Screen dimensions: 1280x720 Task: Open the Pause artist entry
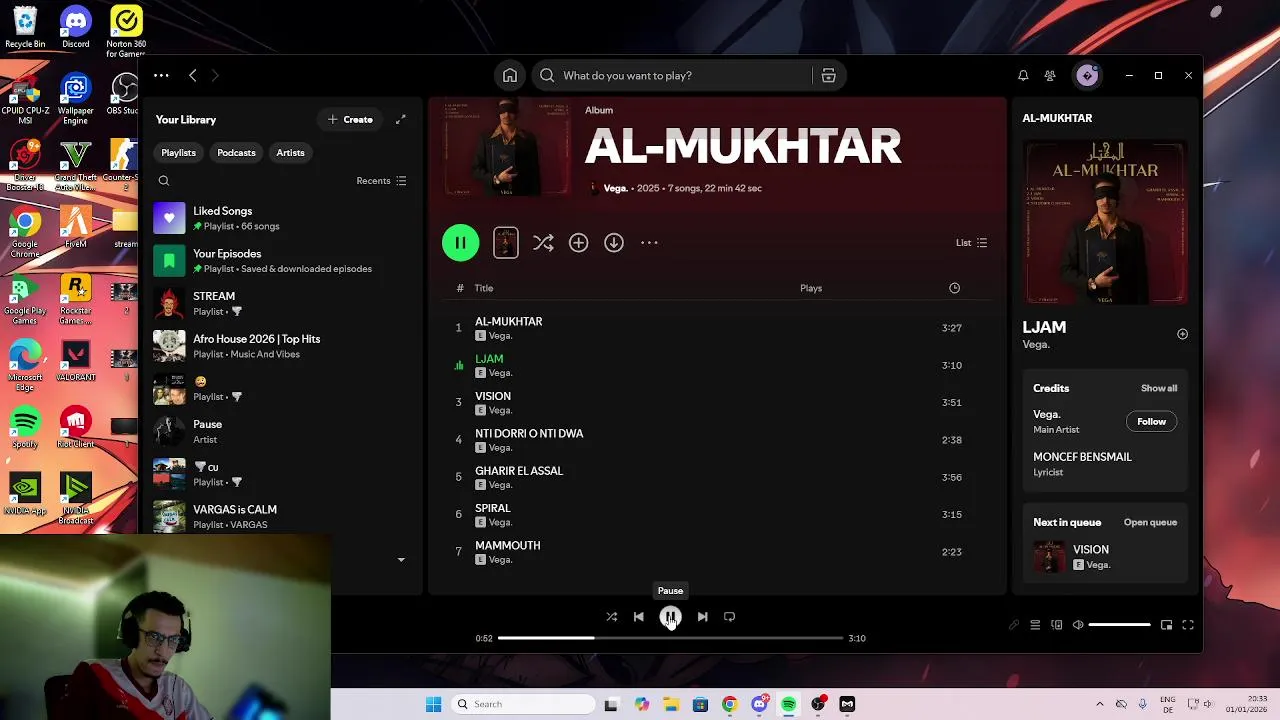click(x=280, y=431)
